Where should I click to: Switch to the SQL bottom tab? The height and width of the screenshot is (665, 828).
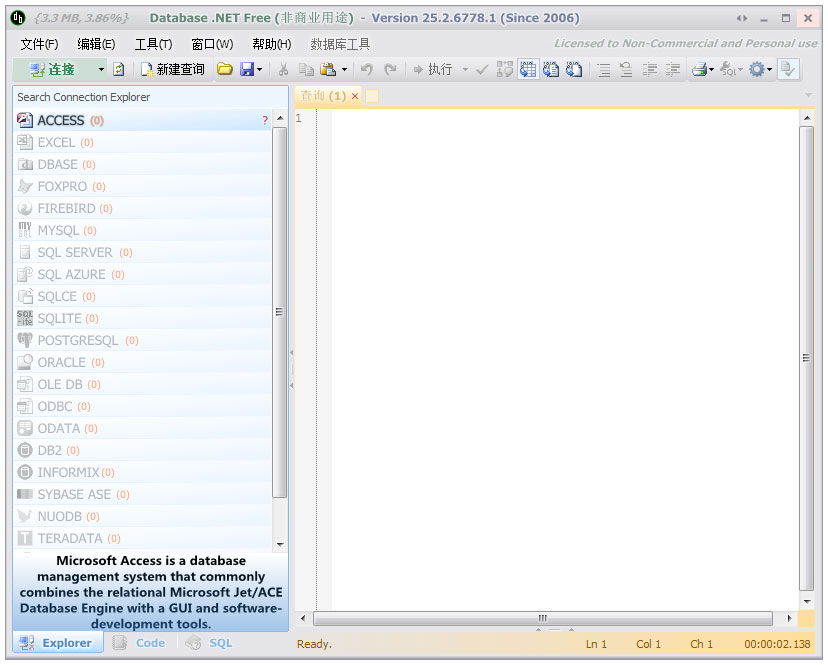(x=209, y=643)
